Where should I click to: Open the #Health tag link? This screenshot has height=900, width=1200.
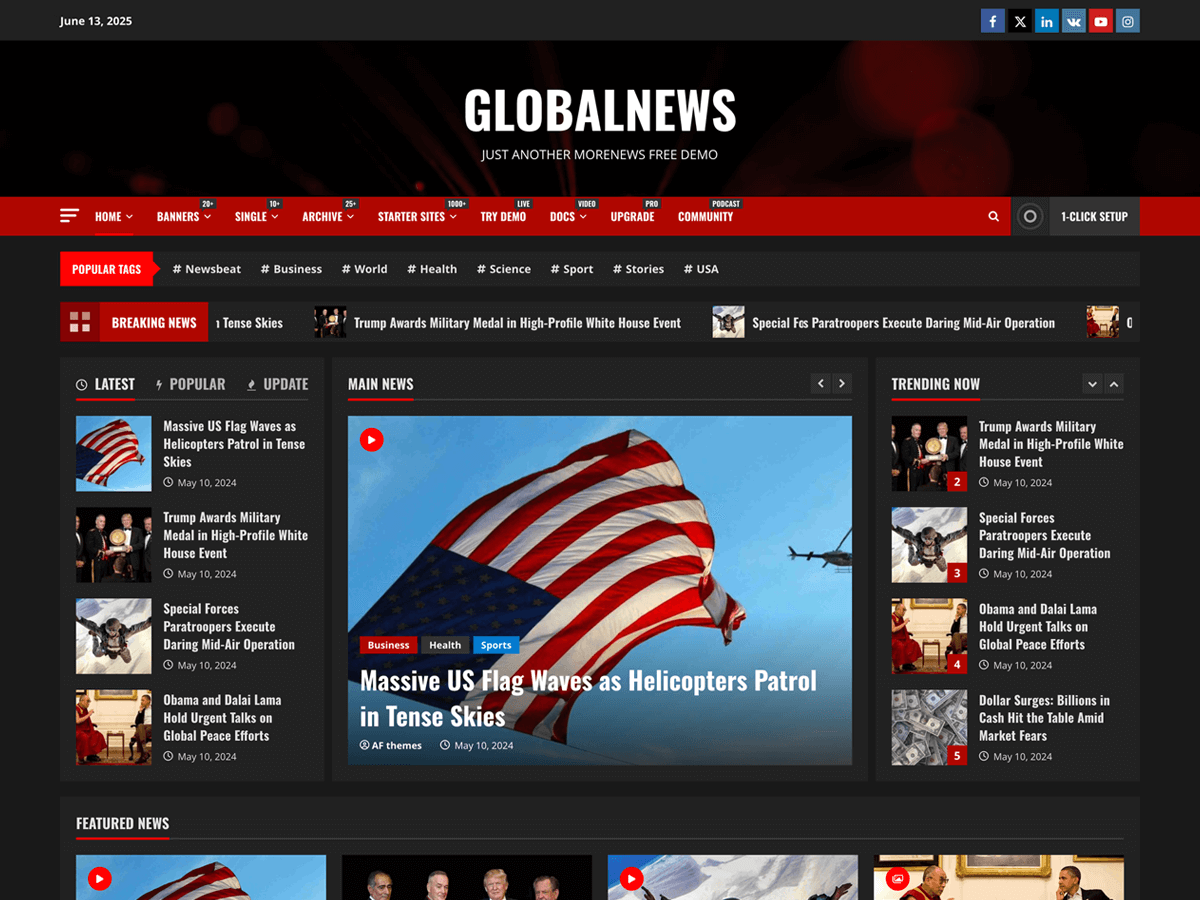point(432,268)
